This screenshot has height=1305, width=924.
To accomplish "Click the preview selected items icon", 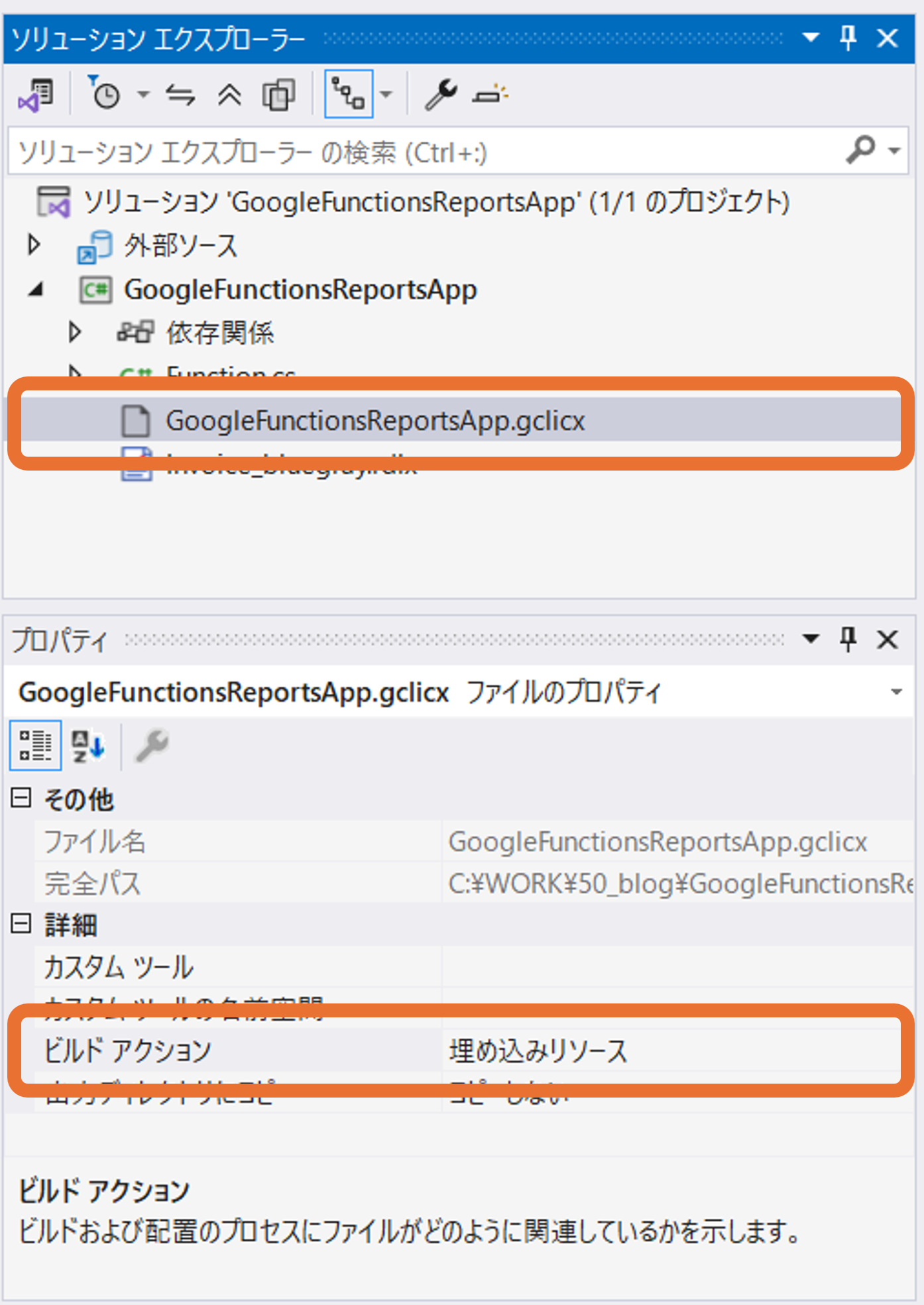I will point(490,95).
